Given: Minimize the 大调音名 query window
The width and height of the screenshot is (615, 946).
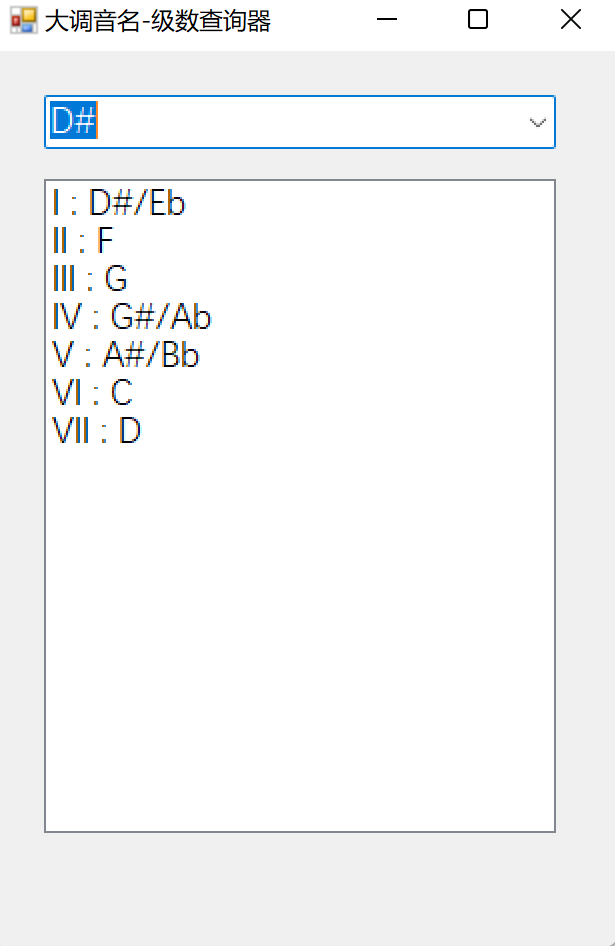Looking at the screenshot, I should coord(386,19).
